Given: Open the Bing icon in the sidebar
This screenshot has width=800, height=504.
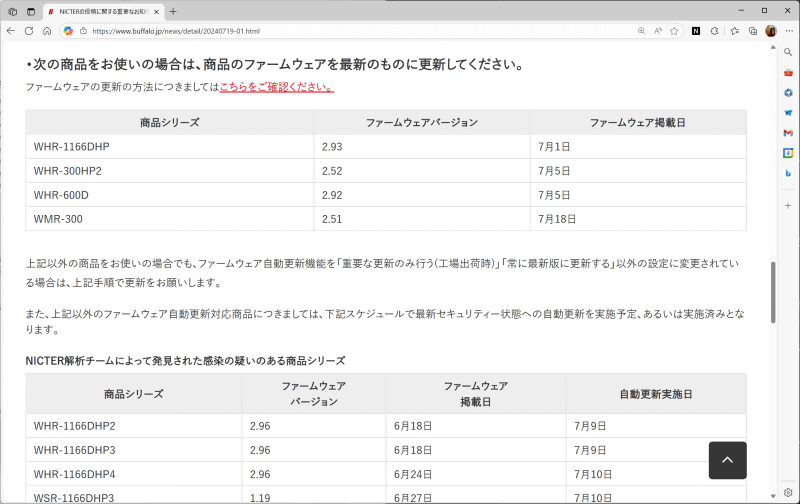Looking at the screenshot, I should click(x=788, y=173).
